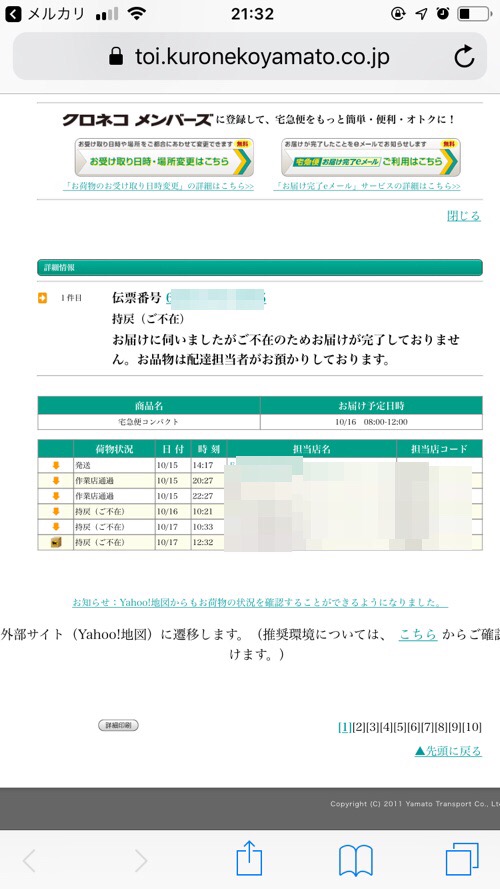Go to page [5]

click(400, 727)
